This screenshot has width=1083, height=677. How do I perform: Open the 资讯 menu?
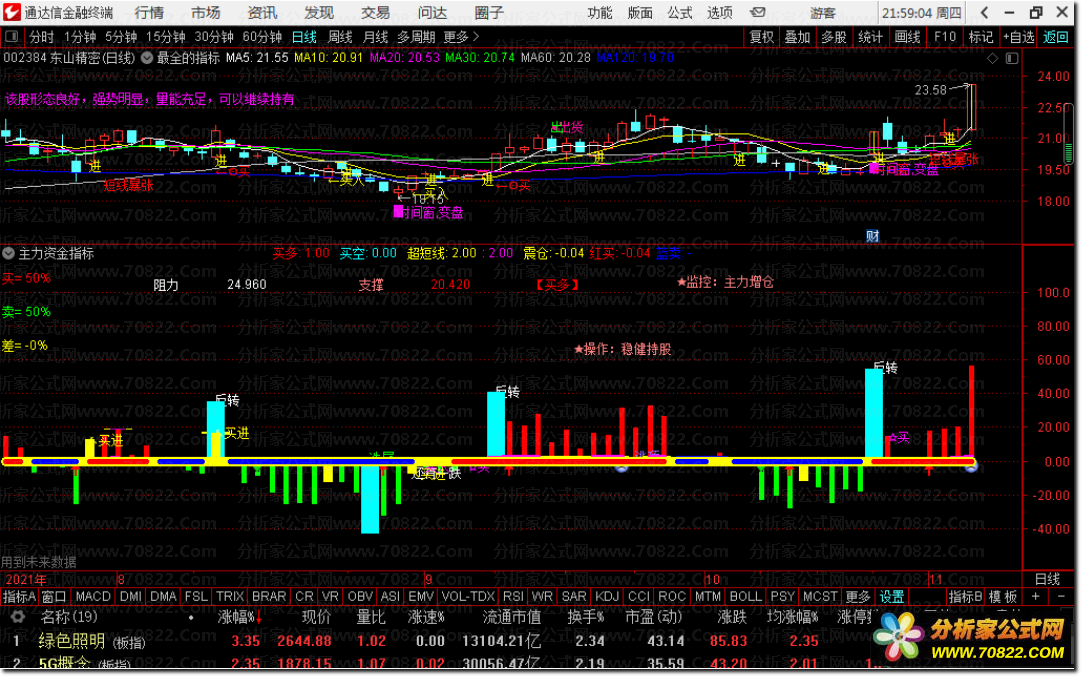(262, 12)
